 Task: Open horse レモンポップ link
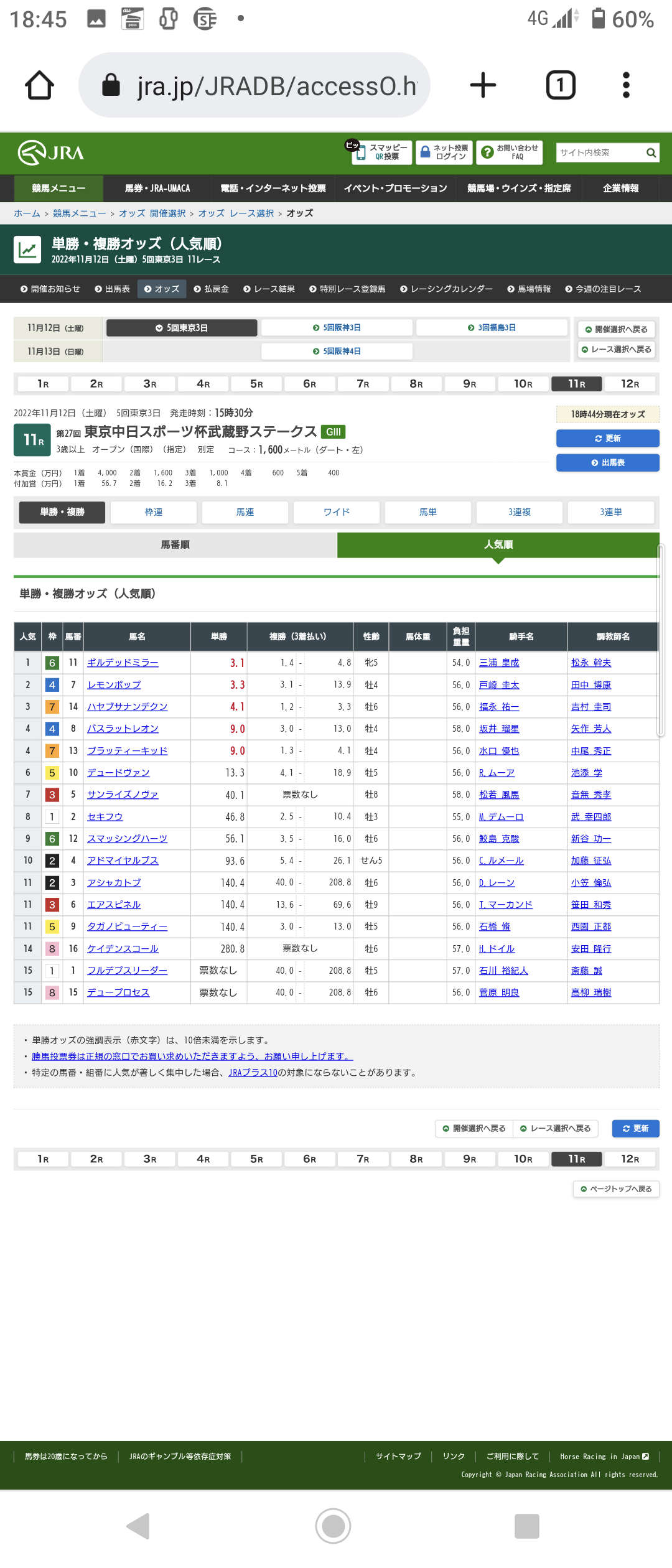tap(114, 685)
